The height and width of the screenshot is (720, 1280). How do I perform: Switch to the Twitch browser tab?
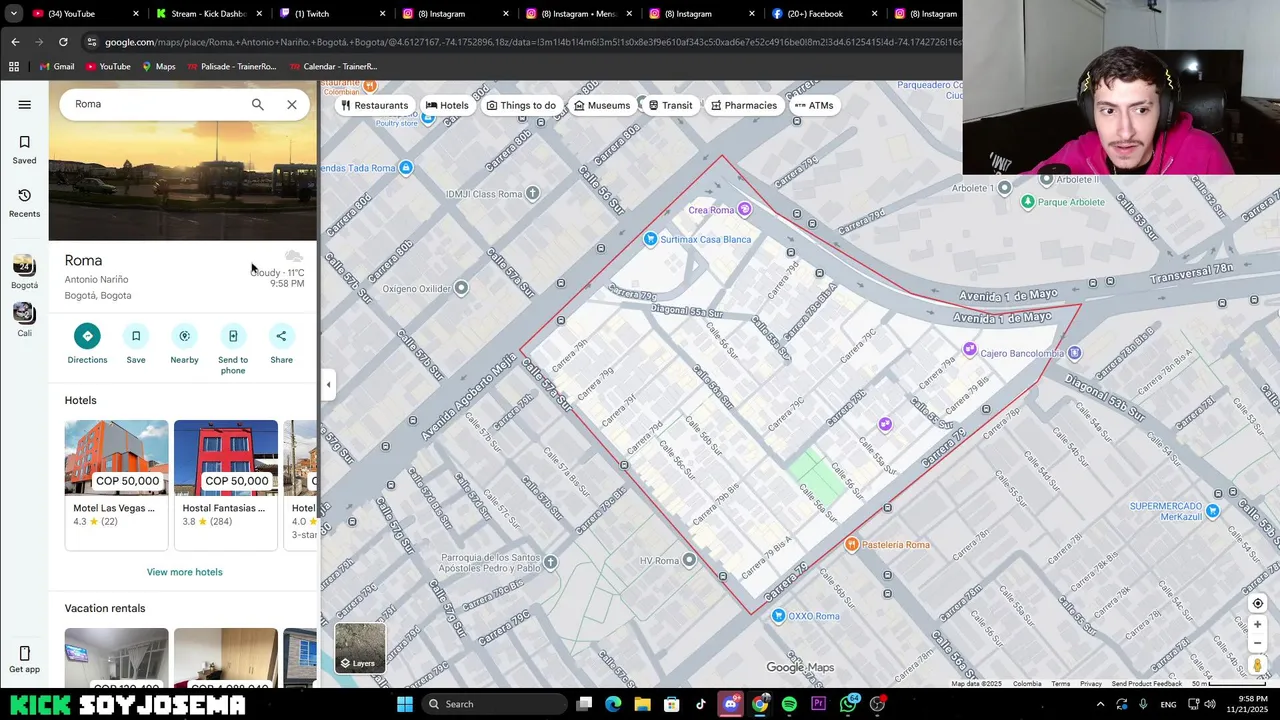(x=330, y=14)
